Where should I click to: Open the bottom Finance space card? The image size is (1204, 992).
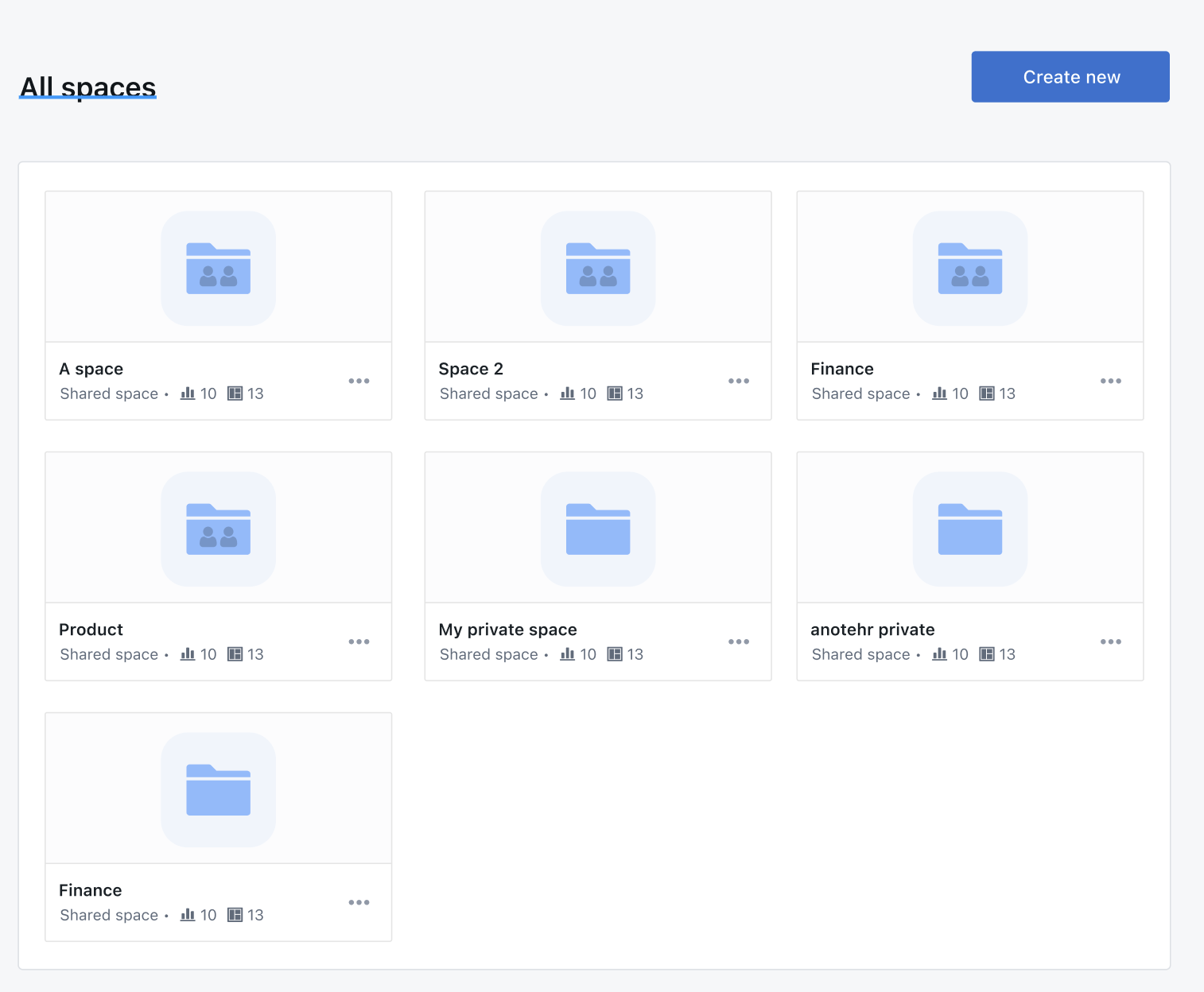point(218,827)
